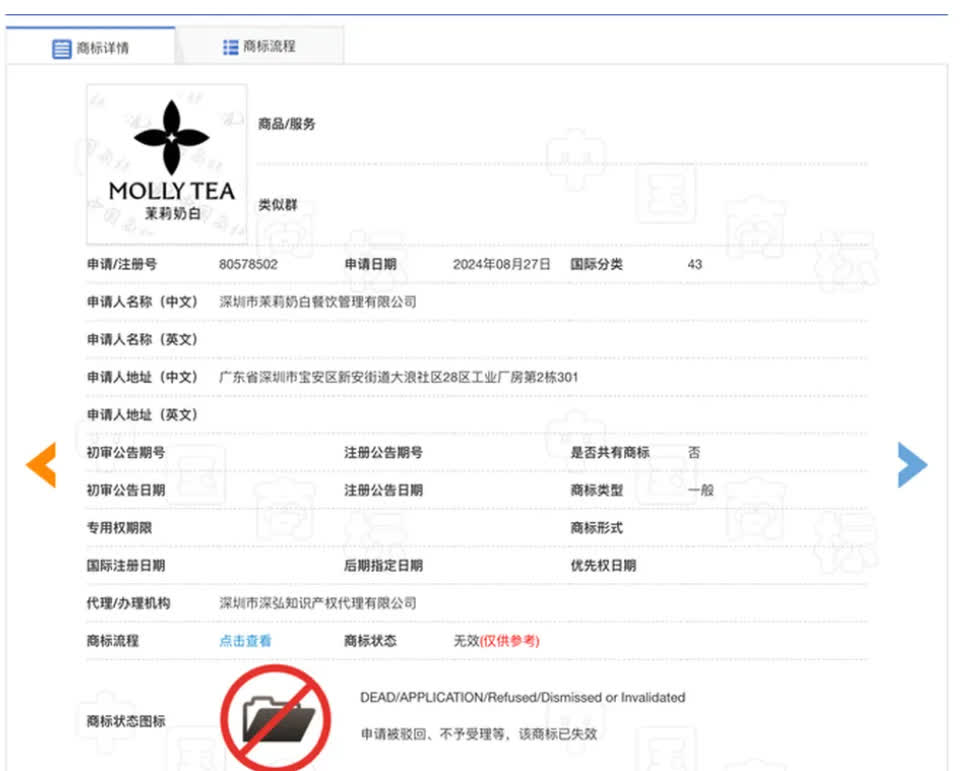Go to previous trademark with orange arrow
This screenshot has height=771, width=969.
click(x=41, y=465)
